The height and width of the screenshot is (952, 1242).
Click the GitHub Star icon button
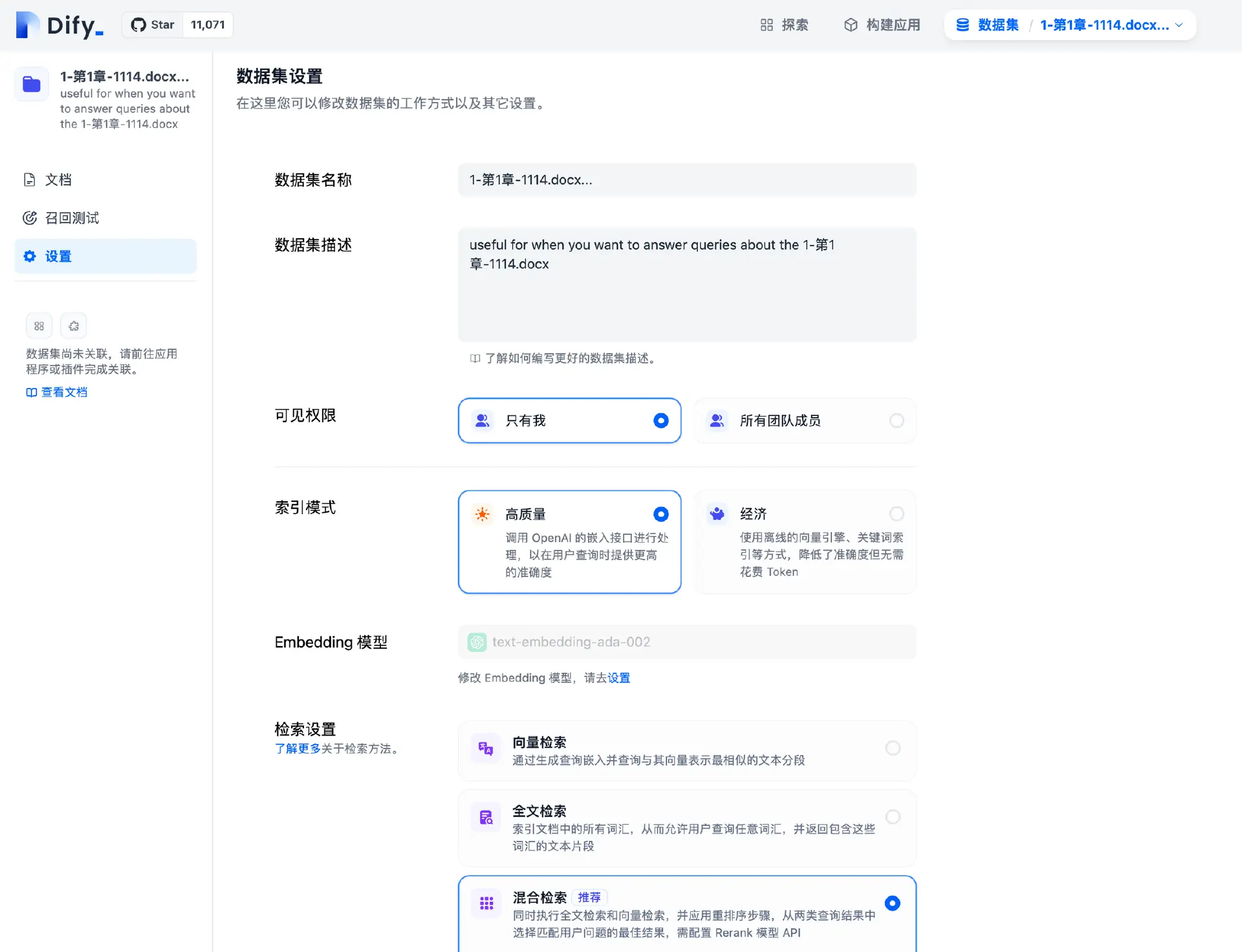point(153,25)
